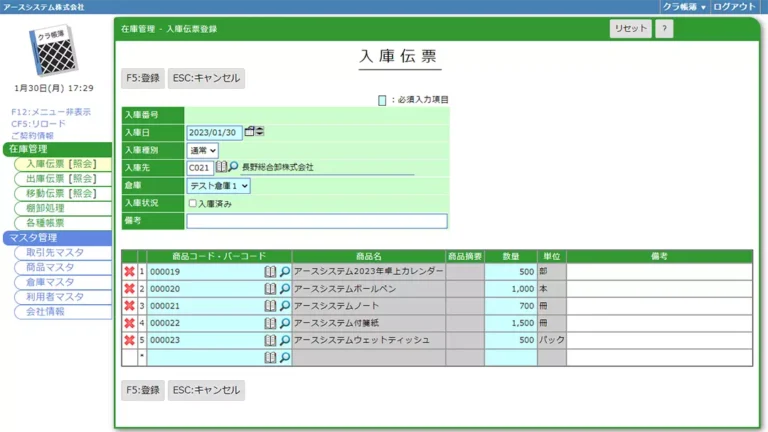Viewport: 768px width, 432px height.
Task: Select product name アースシステムボールペン
Action: click(x=345, y=288)
